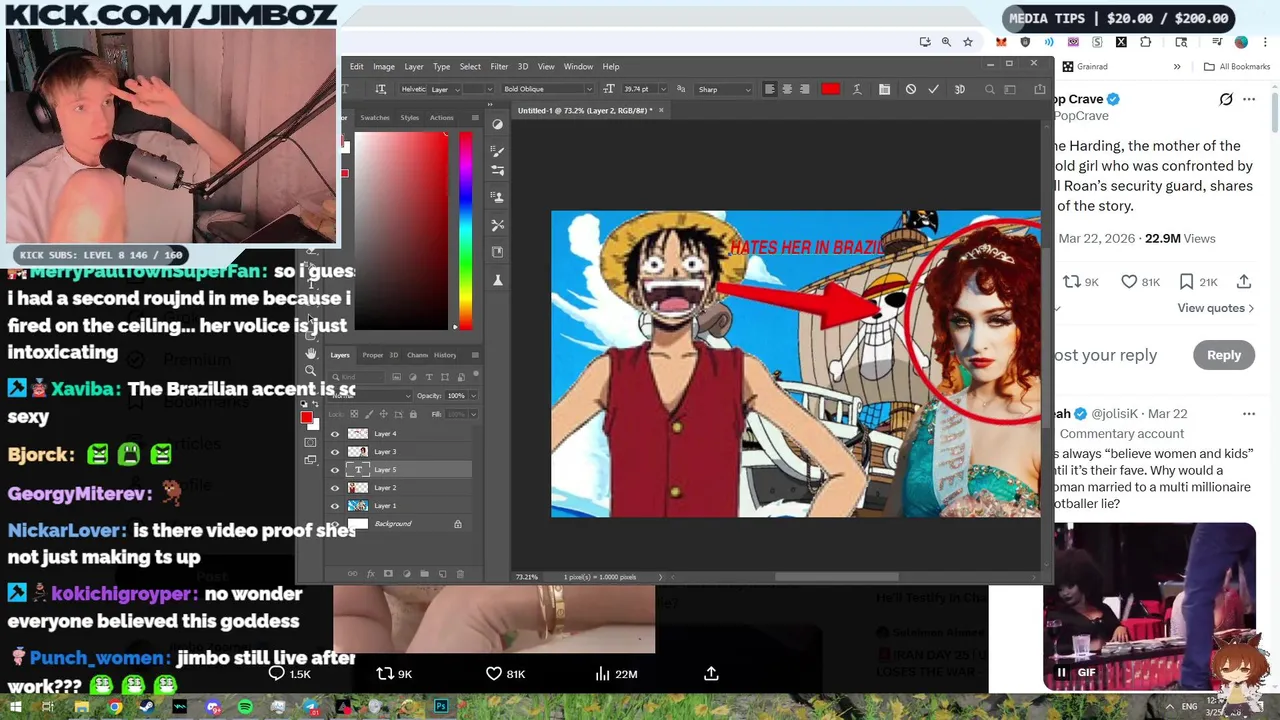The width and height of the screenshot is (1280, 720).
Task: Open Adjustments panel icon in Photoshop dock
Action: [x=498, y=125]
